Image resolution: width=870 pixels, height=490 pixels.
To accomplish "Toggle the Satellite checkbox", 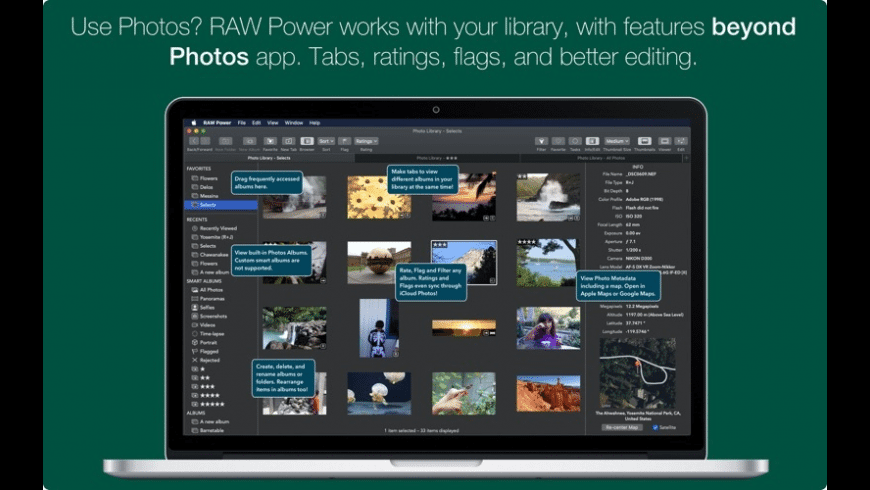I will click(655, 428).
